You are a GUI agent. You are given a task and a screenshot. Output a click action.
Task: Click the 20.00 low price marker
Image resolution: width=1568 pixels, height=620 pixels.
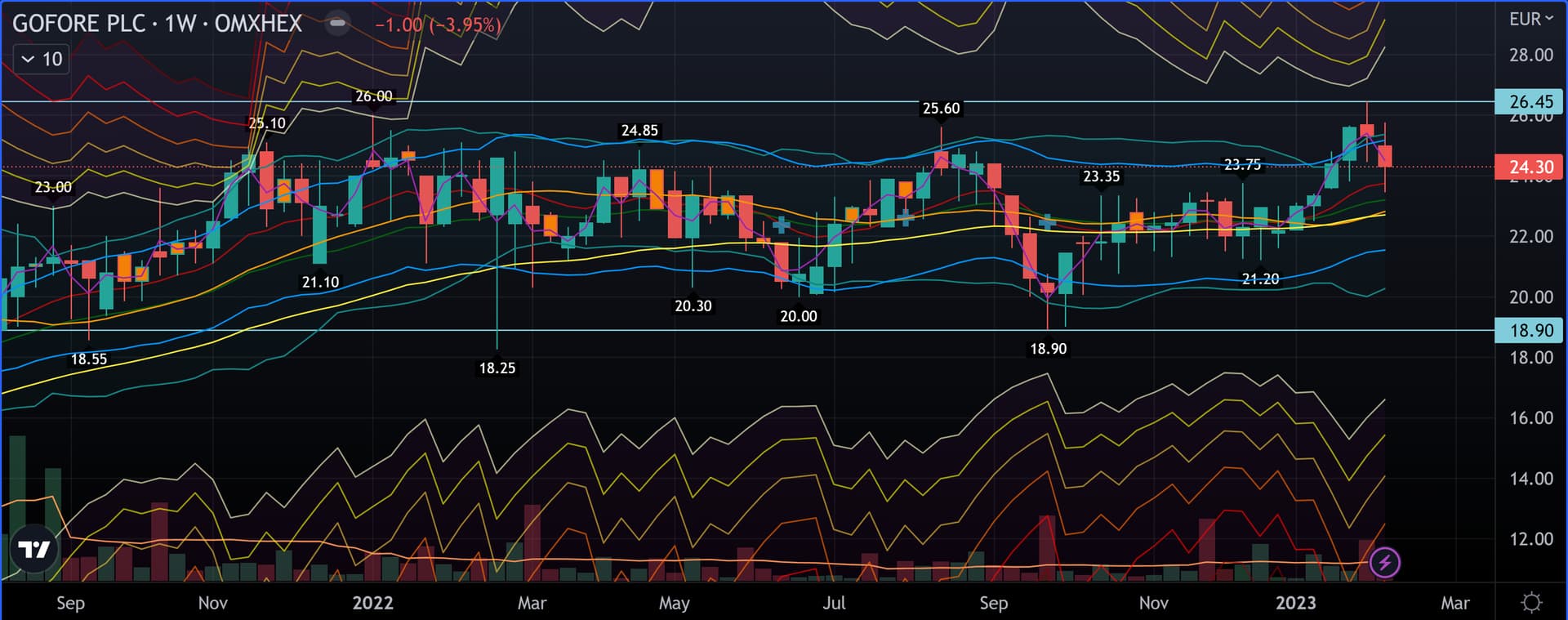pyautogui.click(x=798, y=316)
